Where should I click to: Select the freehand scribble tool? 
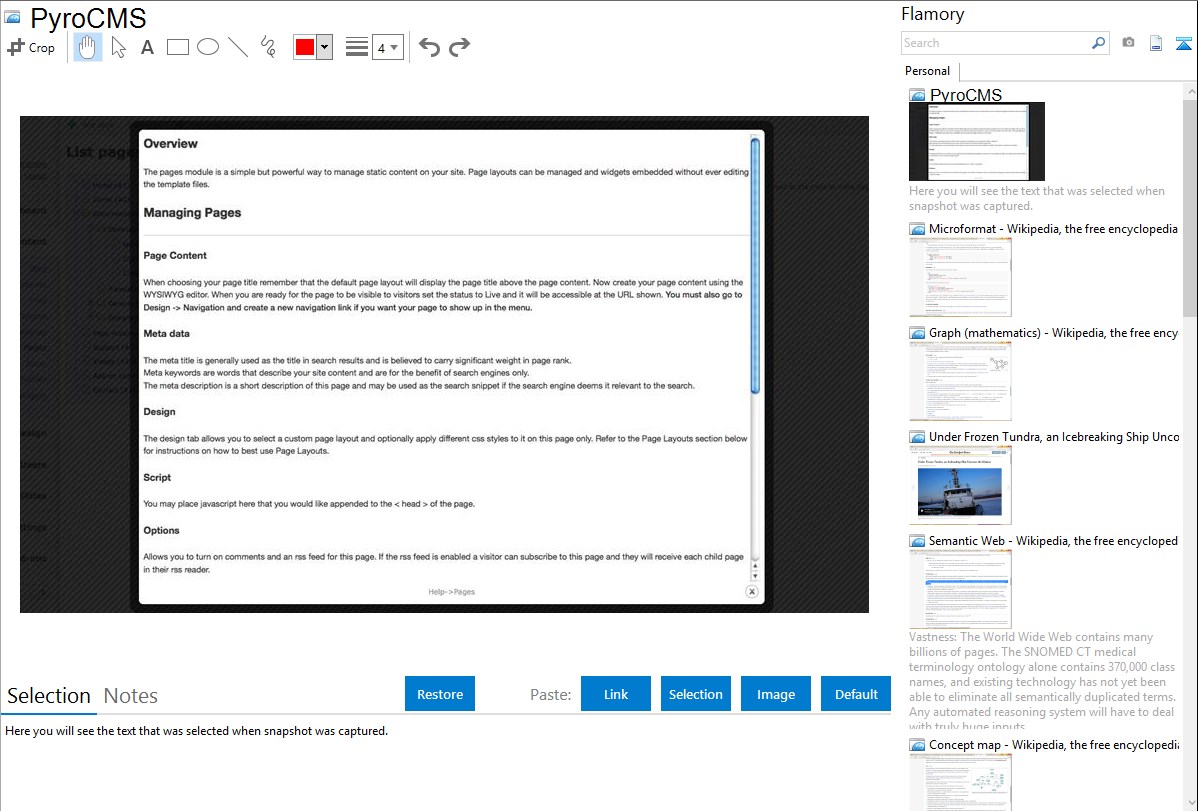(x=268, y=47)
